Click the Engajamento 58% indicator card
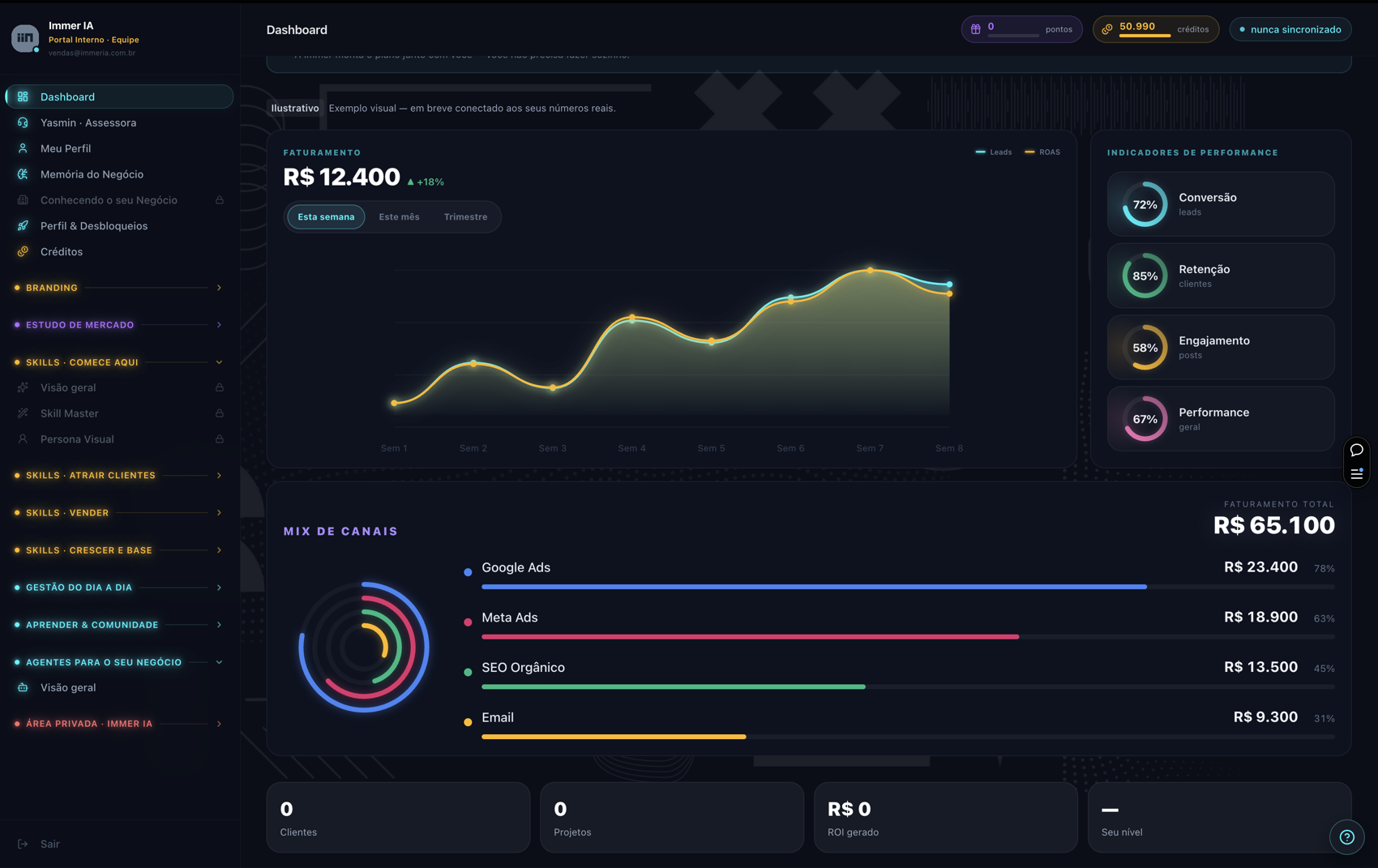Viewport: 1378px width, 868px height. point(1221,347)
